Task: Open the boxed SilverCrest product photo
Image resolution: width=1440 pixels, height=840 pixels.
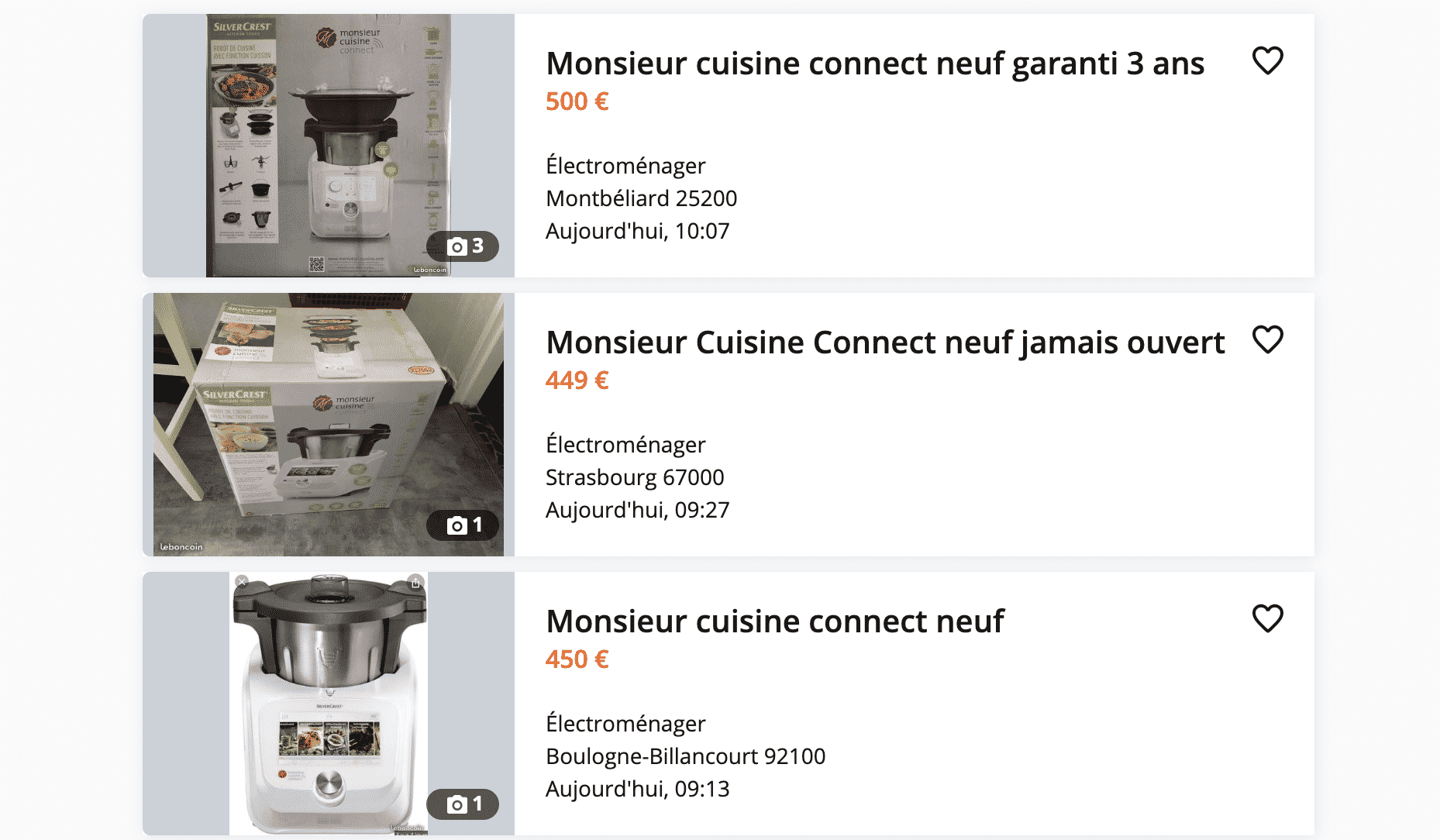Action: point(329,146)
